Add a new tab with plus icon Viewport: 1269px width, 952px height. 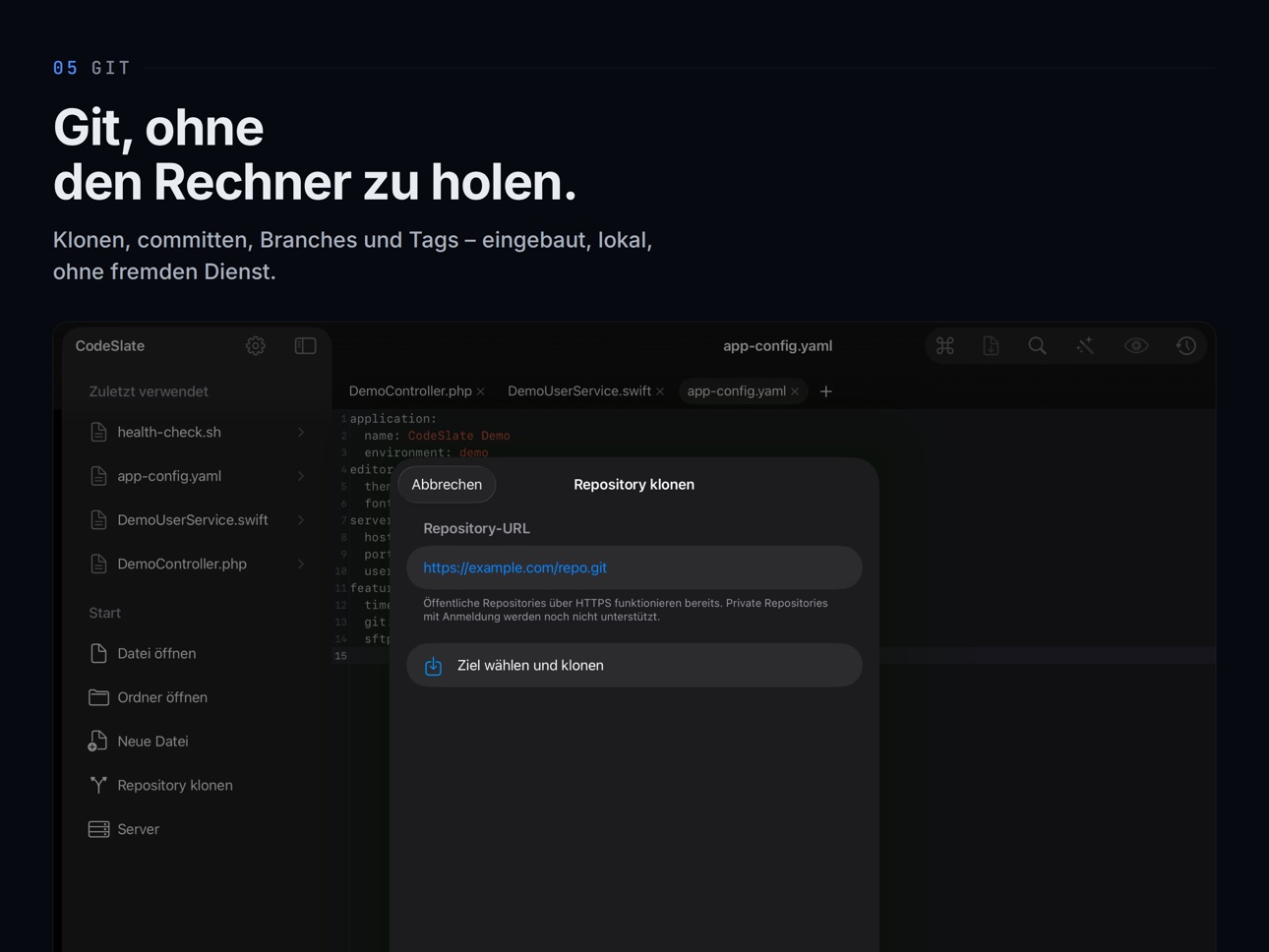pyautogui.click(x=826, y=391)
